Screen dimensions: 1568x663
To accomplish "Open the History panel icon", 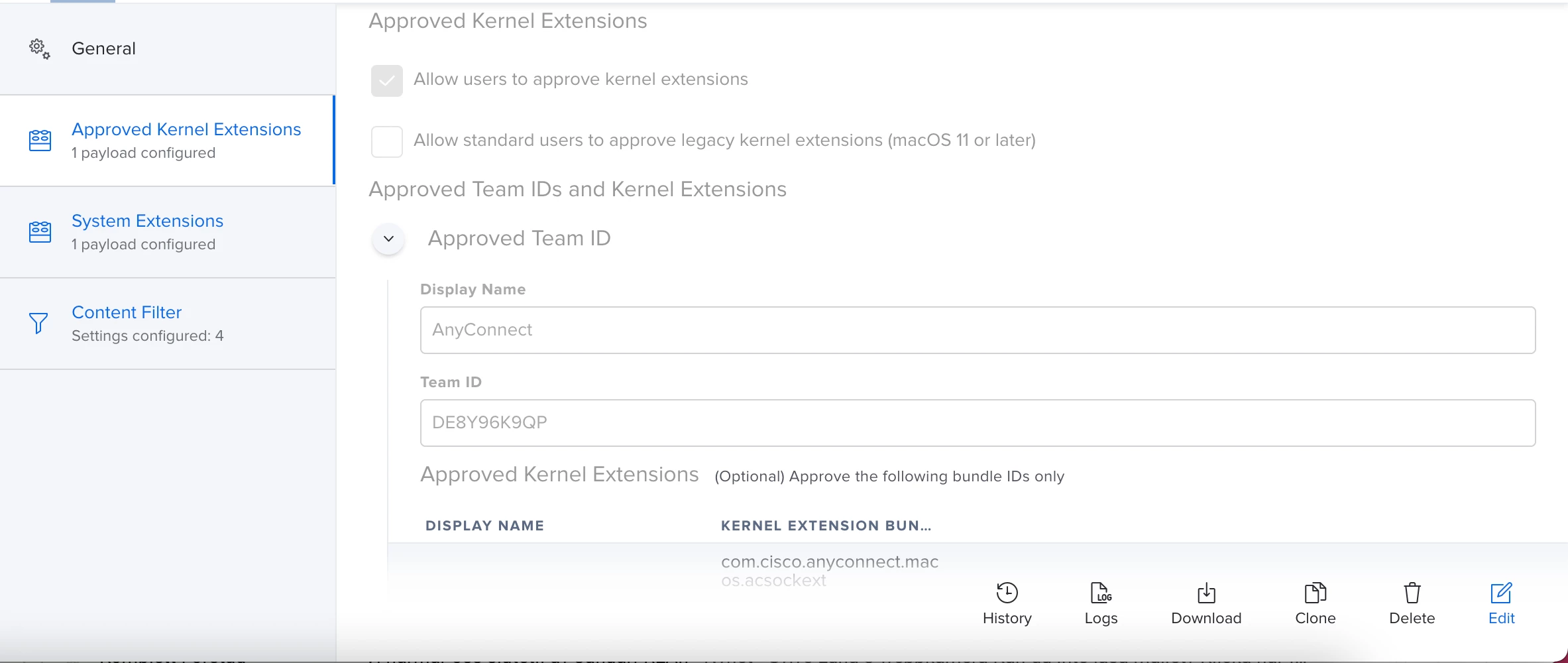I will [x=1007, y=592].
